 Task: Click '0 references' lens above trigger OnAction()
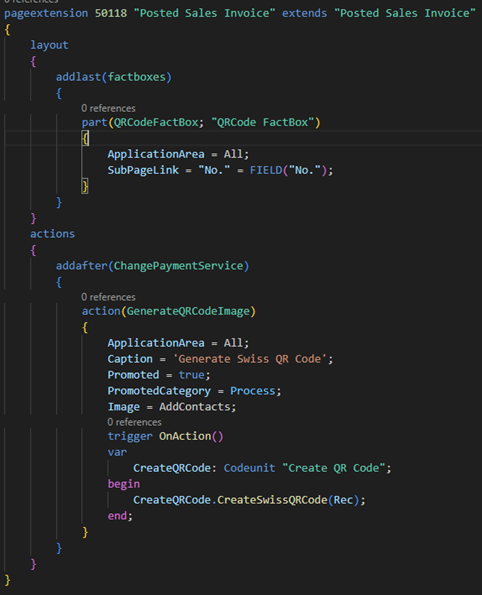[x=134, y=422]
